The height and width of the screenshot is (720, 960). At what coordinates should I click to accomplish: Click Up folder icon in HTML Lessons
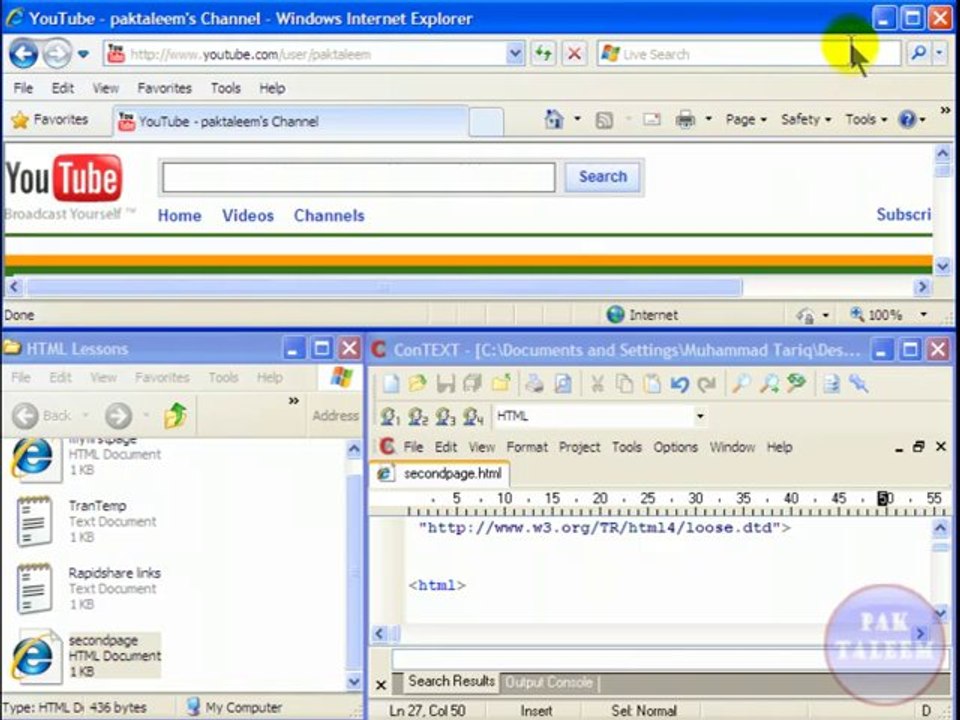175,416
